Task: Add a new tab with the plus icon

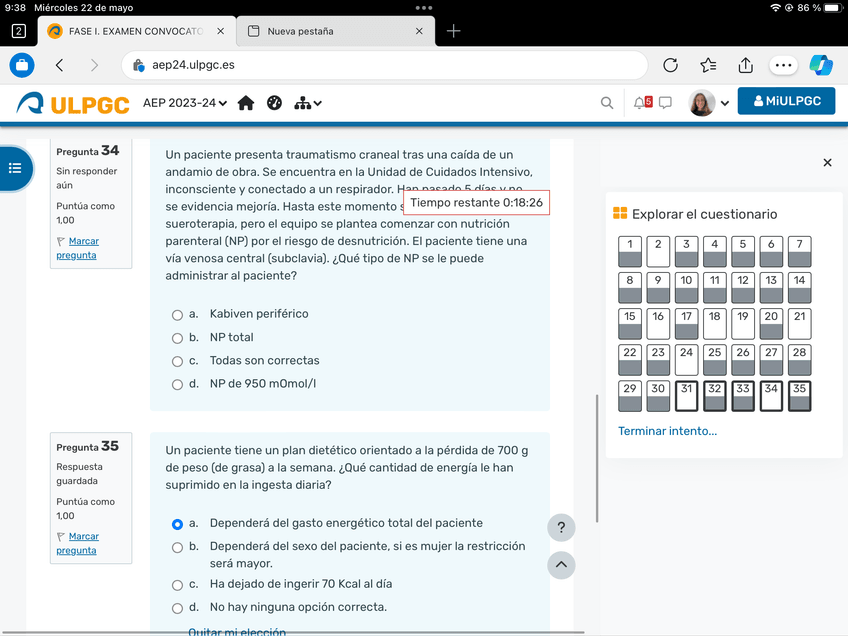Action: click(x=453, y=31)
